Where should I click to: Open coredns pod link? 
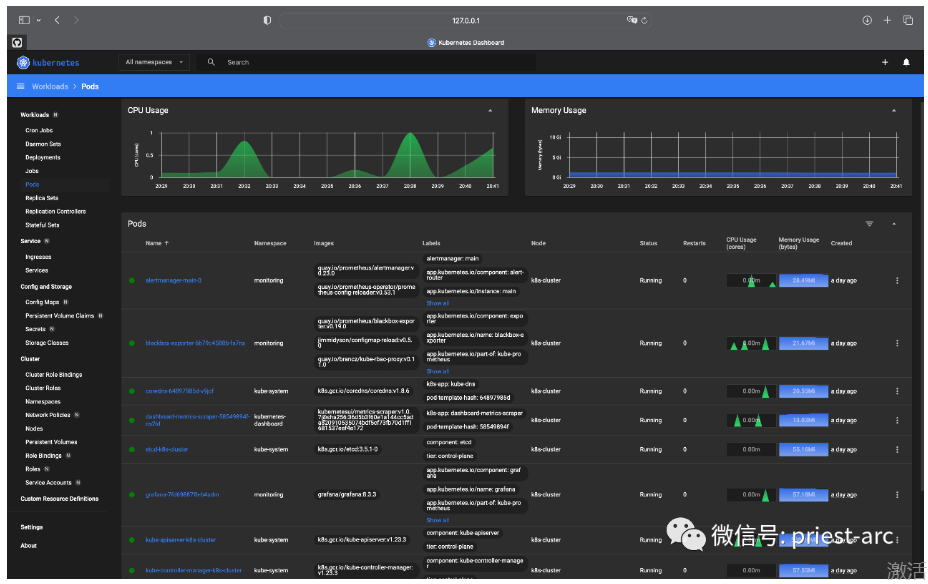point(180,391)
